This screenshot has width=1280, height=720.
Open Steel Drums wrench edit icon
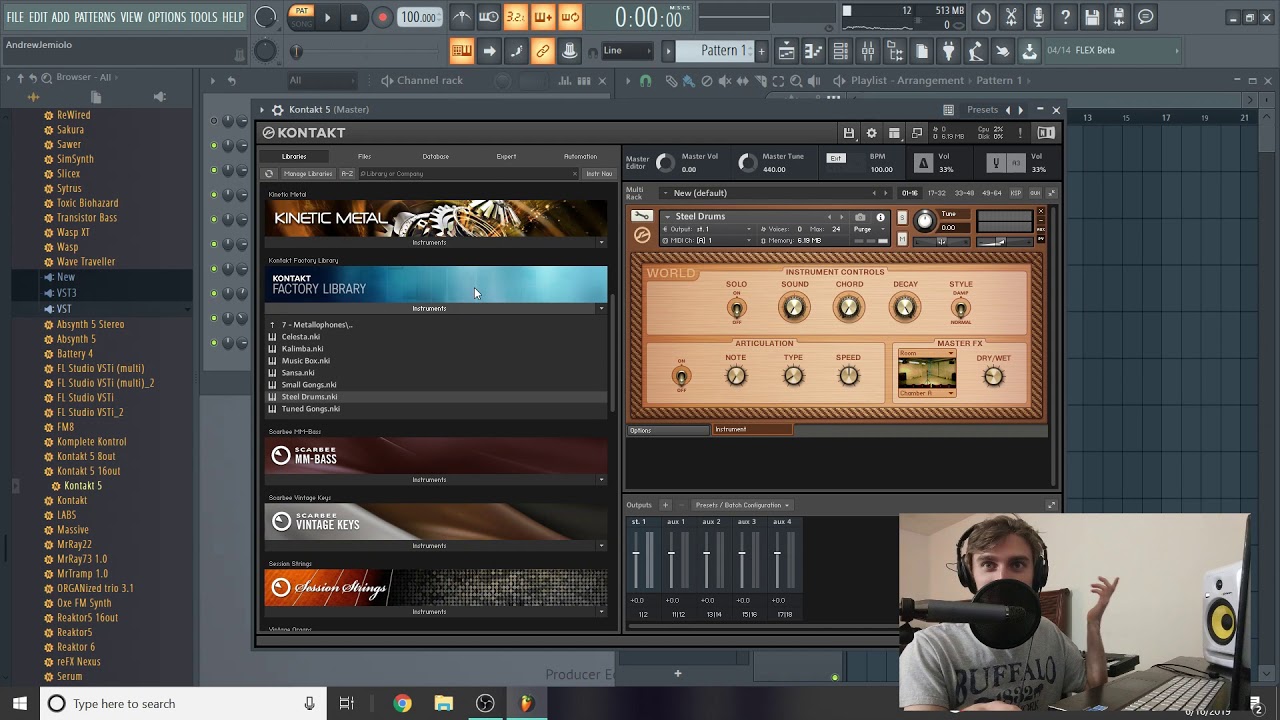click(642, 216)
